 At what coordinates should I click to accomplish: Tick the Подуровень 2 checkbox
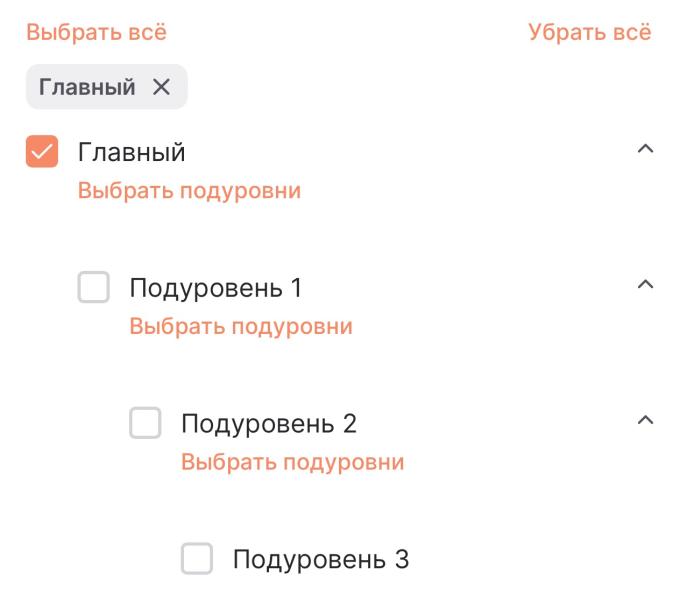pyautogui.click(x=145, y=424)
